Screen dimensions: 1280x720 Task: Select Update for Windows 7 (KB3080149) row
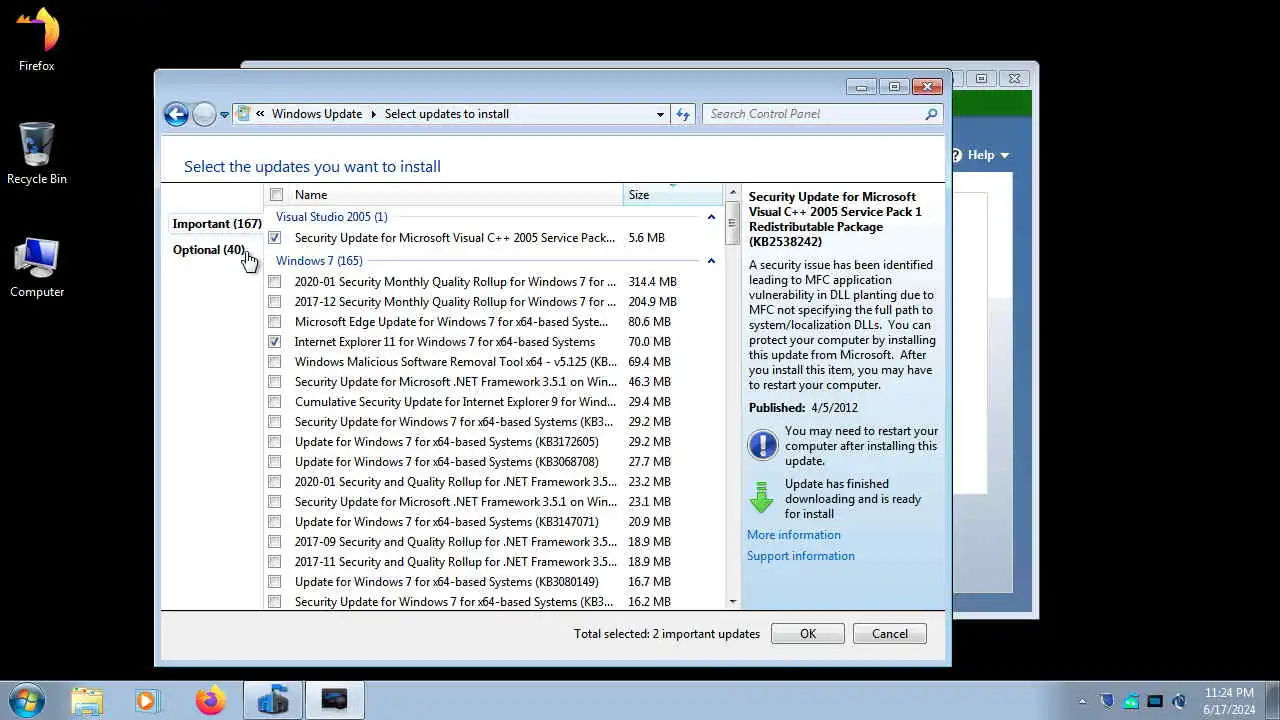point(495,582)
